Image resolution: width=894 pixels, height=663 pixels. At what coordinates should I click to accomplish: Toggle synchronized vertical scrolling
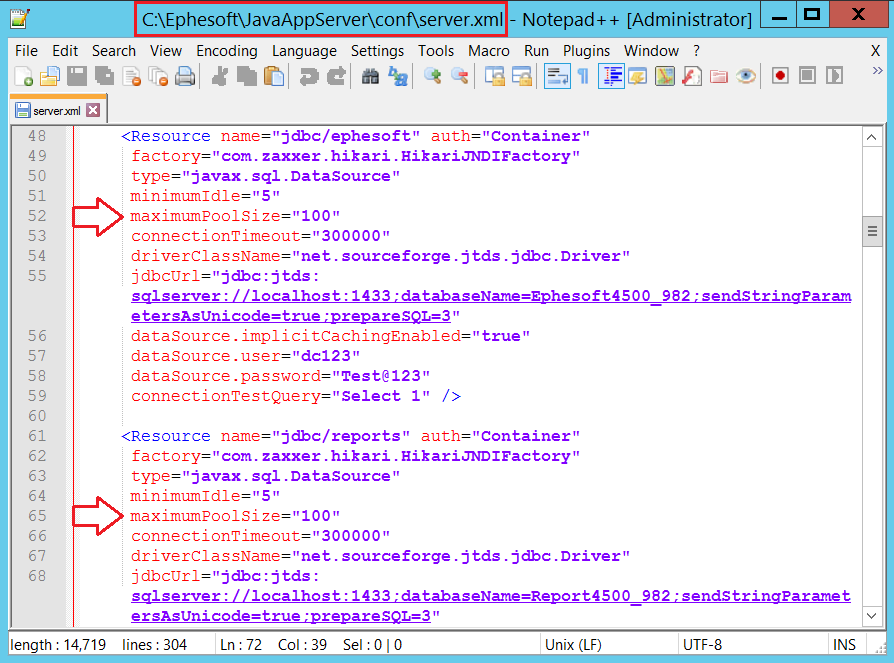[x=495, y=76]
